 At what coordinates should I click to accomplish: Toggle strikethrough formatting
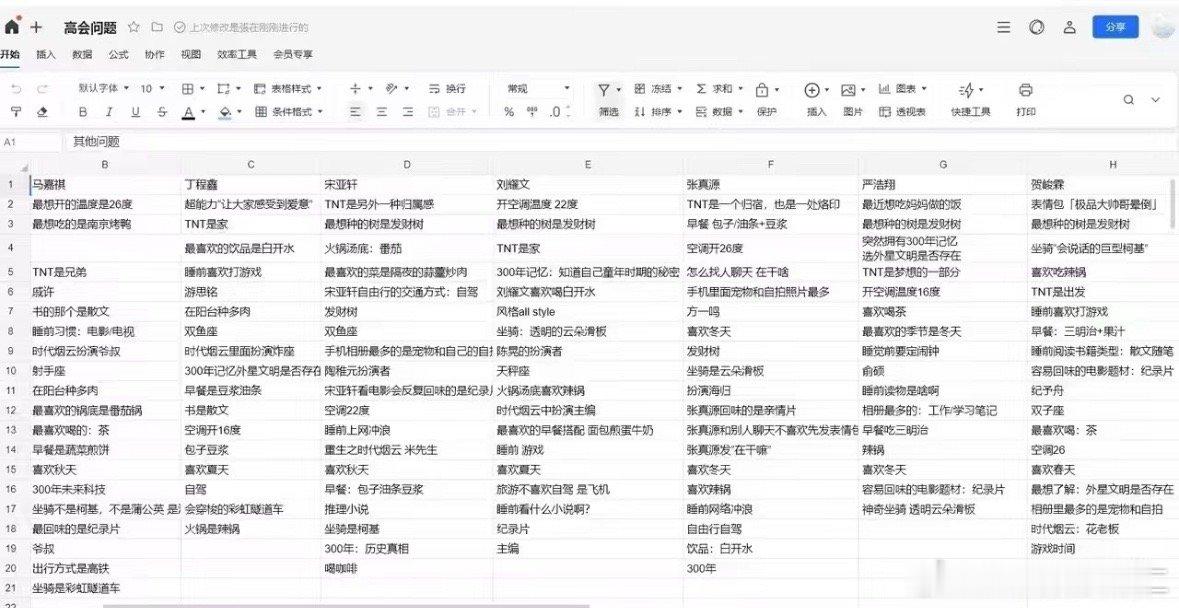(162, 111)
